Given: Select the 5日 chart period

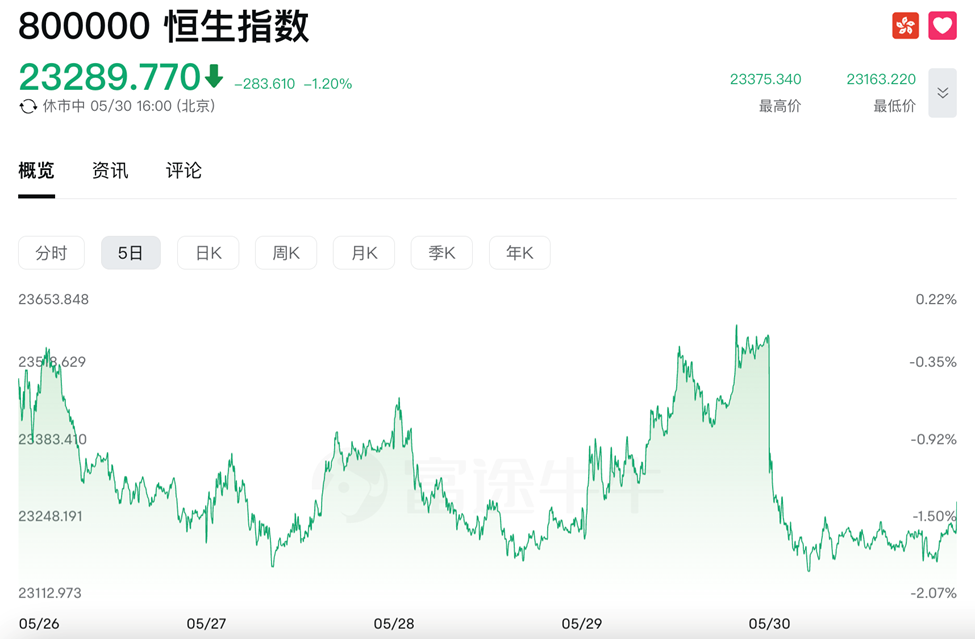Looking at the screenshot, I should (131, 253).
